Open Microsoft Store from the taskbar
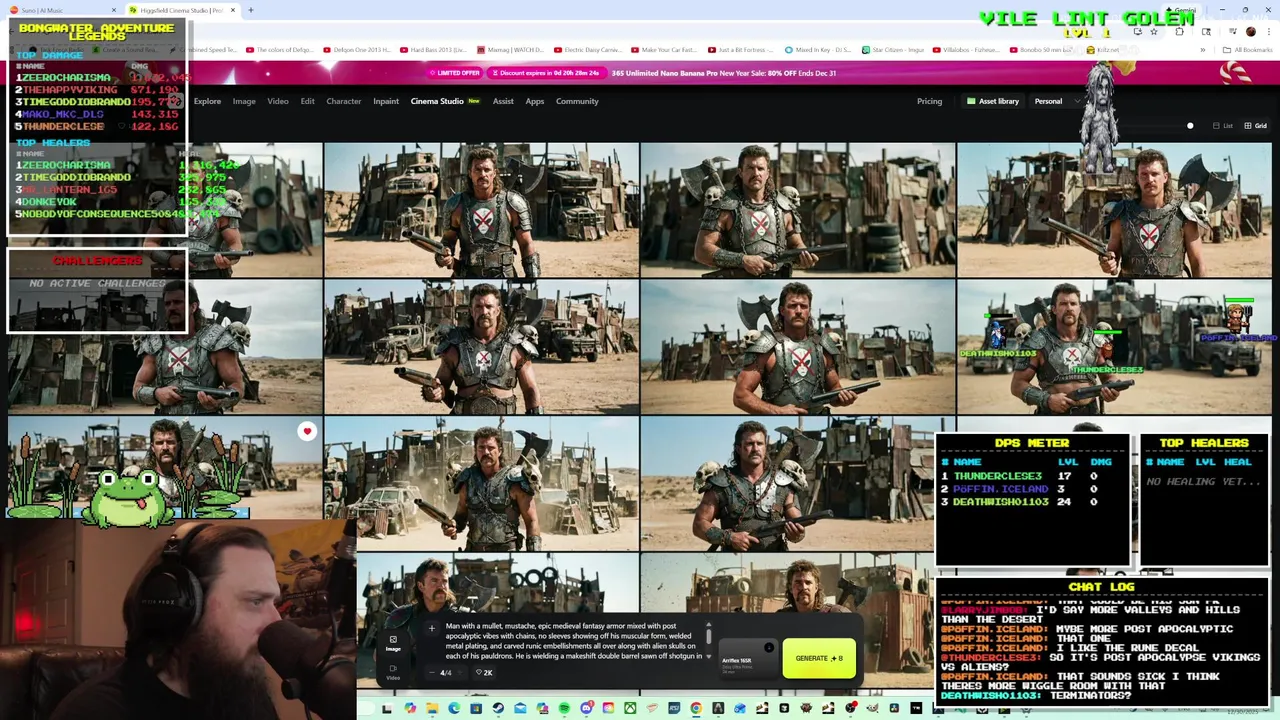 point(476,708)
